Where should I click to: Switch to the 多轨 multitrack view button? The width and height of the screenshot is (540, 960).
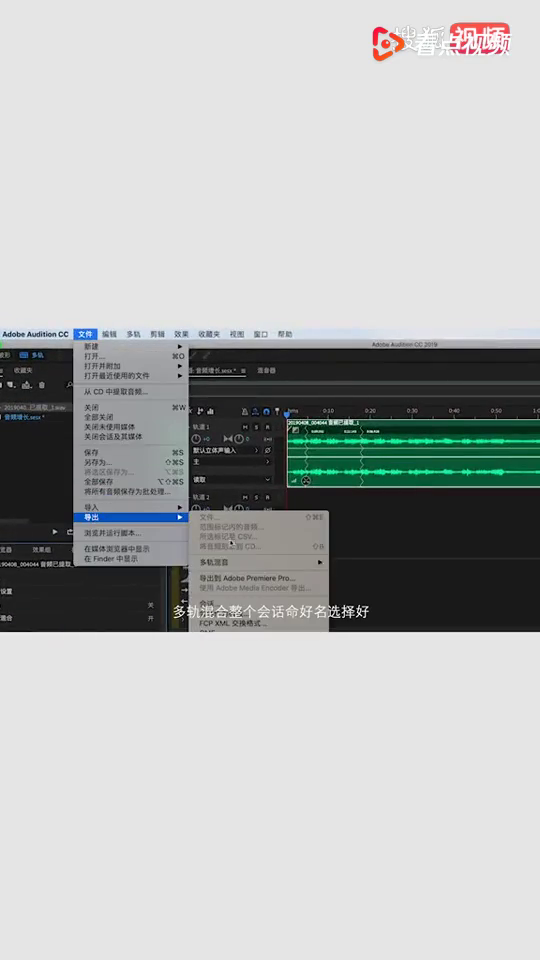click(x=32, y=355)
